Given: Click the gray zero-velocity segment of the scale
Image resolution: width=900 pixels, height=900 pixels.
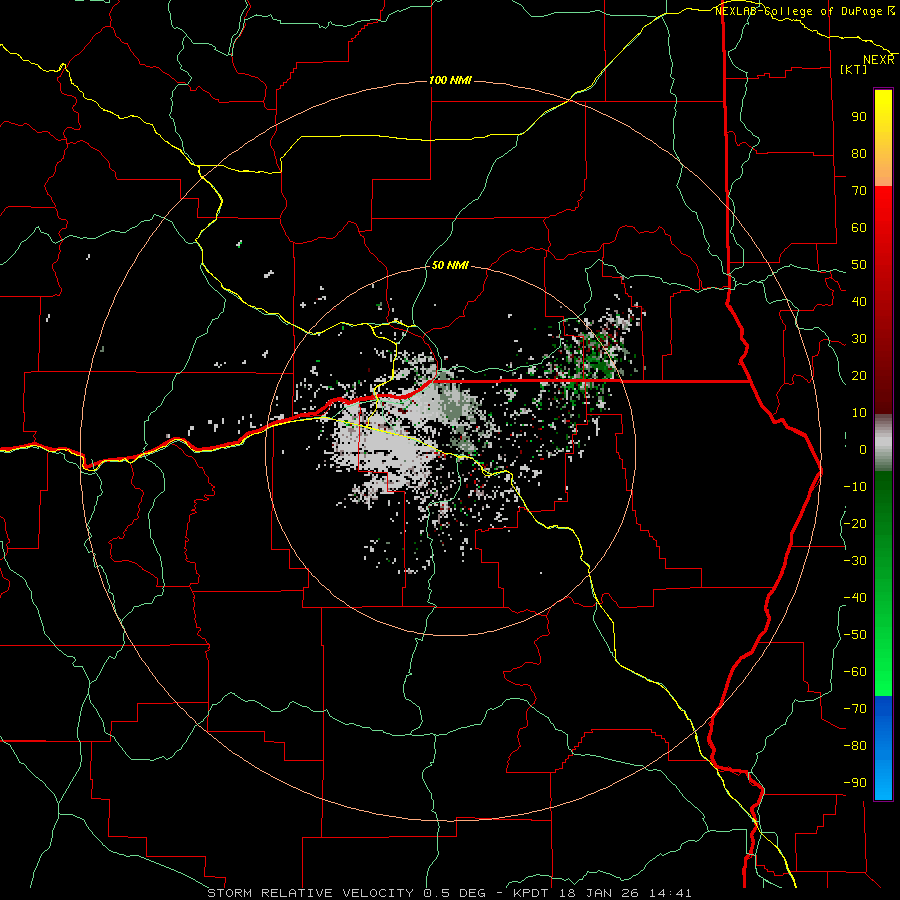Looking at the screenshot, I should (x=883, y=443).
